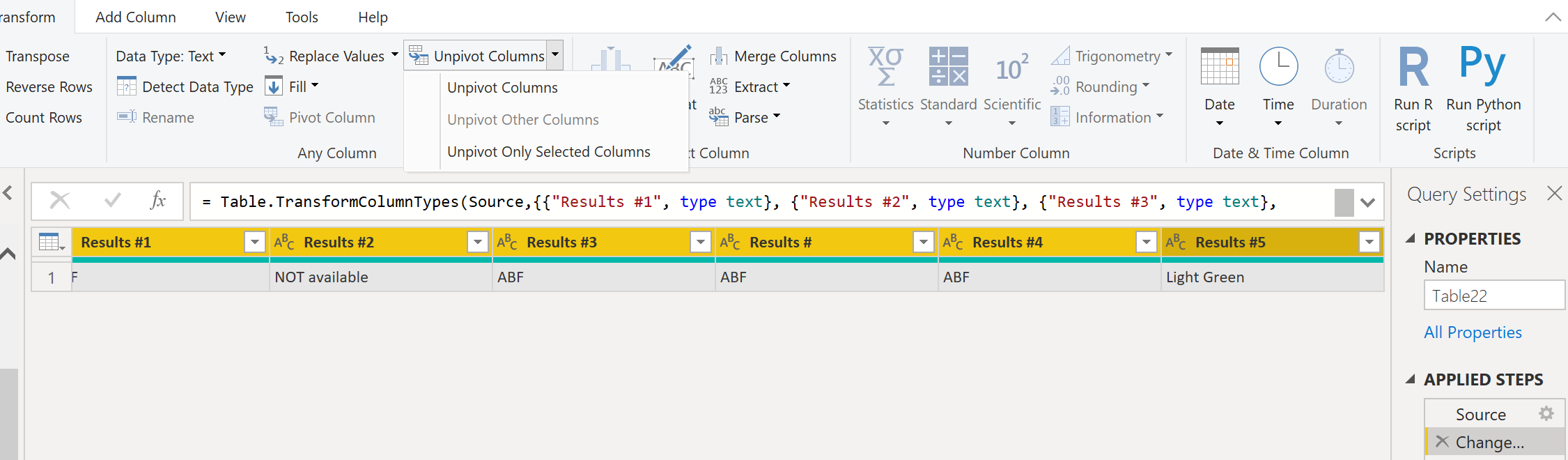Collapse the APPLIED STEPS section
This screenshot has height=460, width=1568.
click(x=1410, y=379)
